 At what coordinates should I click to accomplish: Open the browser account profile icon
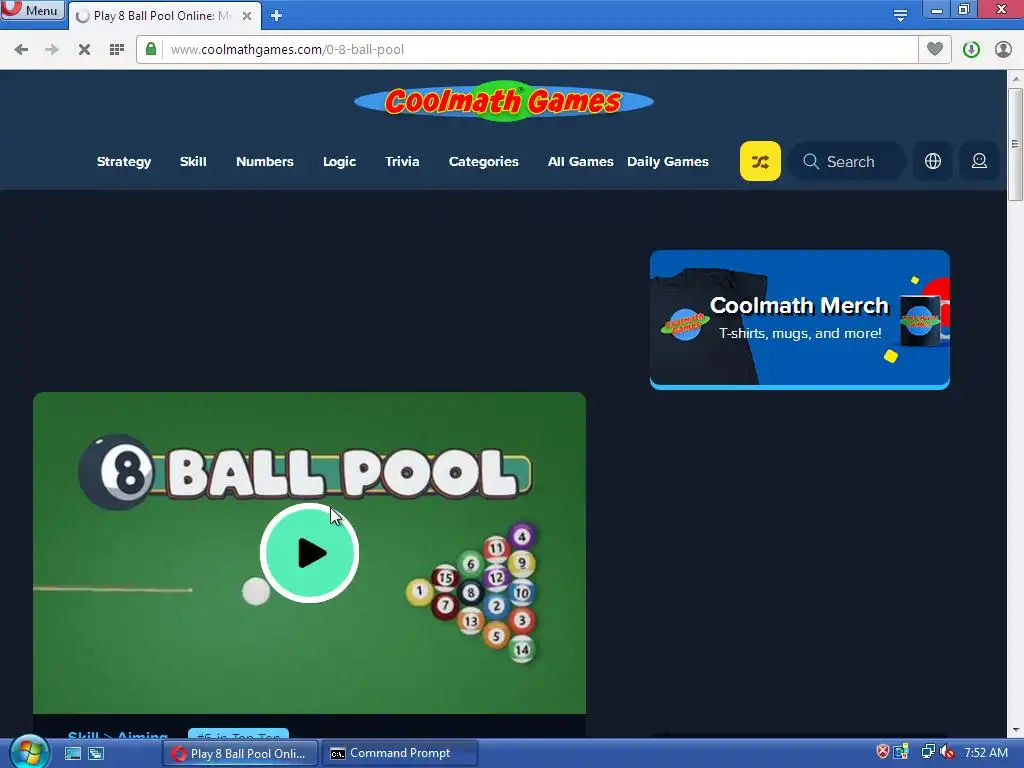tap(1003, 50)
